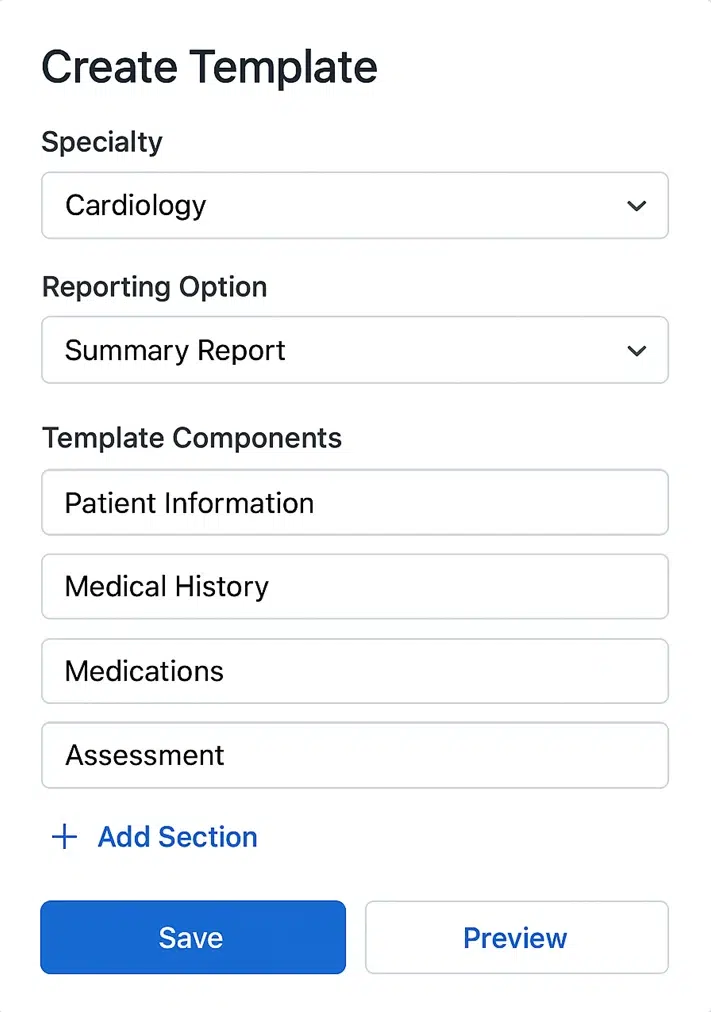Click the Specialty field label

pyautogui.click(x=101, y=142)
